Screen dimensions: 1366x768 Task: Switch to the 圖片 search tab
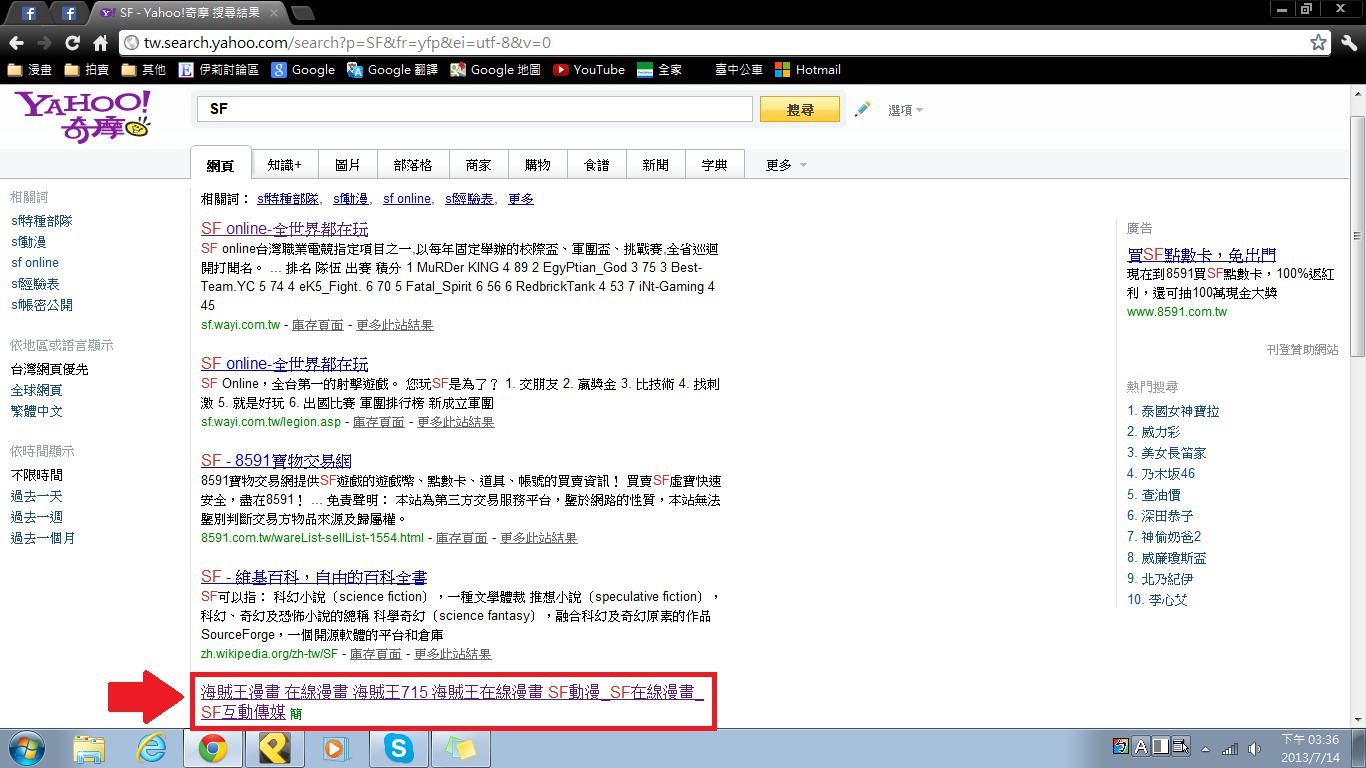(x=348, y=165)
